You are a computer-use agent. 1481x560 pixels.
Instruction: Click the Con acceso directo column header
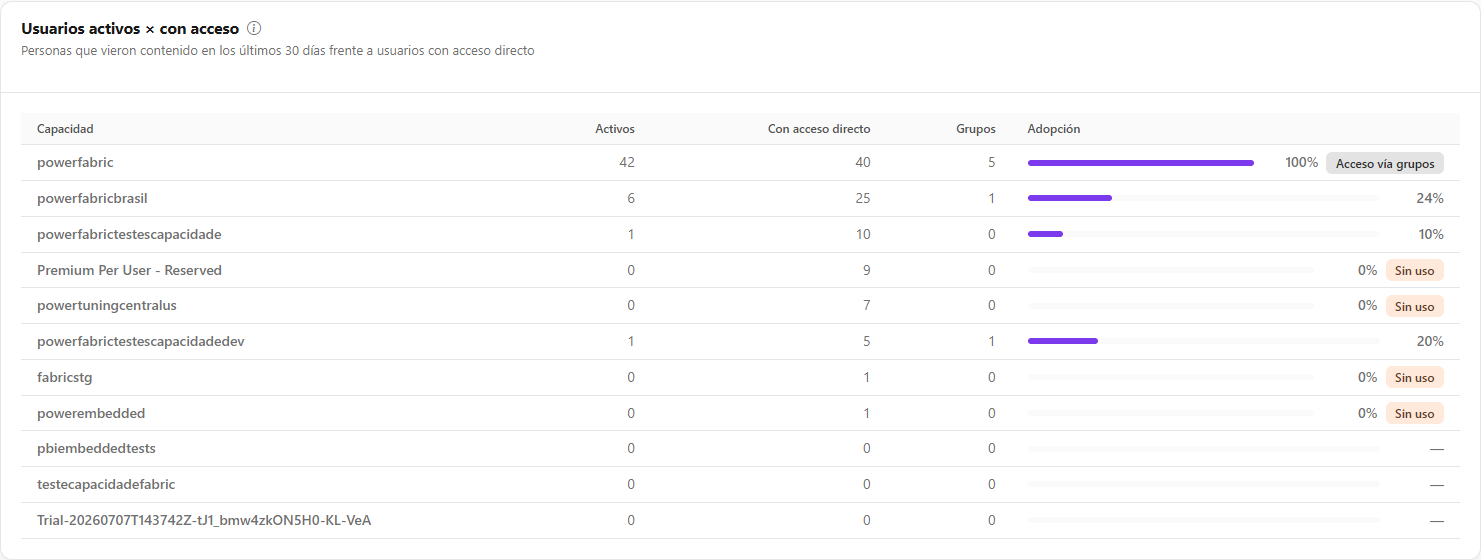tap(819, 129)
